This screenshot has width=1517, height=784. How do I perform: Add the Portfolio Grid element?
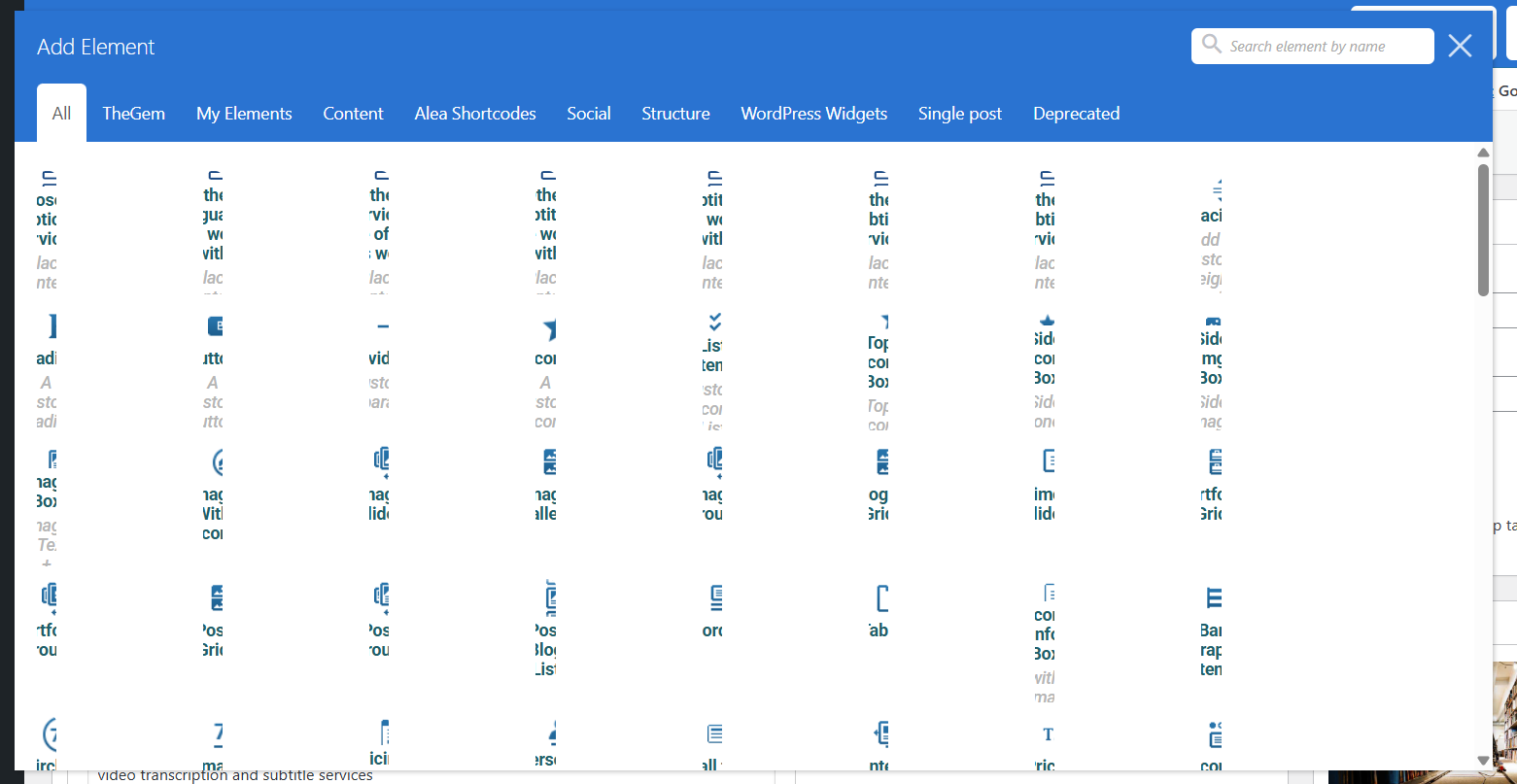tap(1211, 485)
